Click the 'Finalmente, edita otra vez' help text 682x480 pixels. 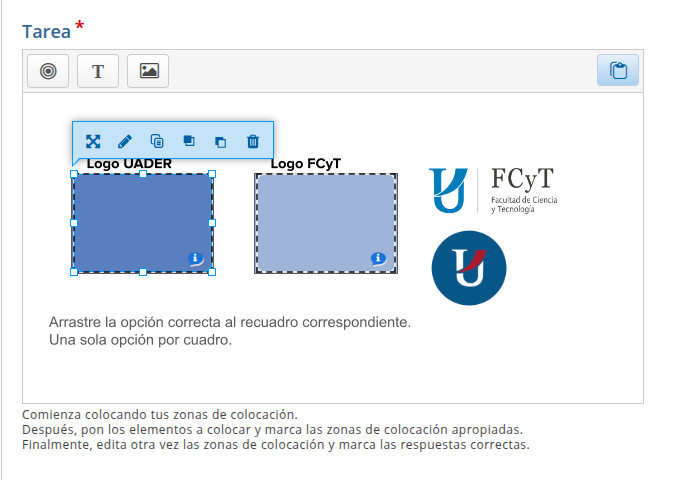click(x=276, y=445)
